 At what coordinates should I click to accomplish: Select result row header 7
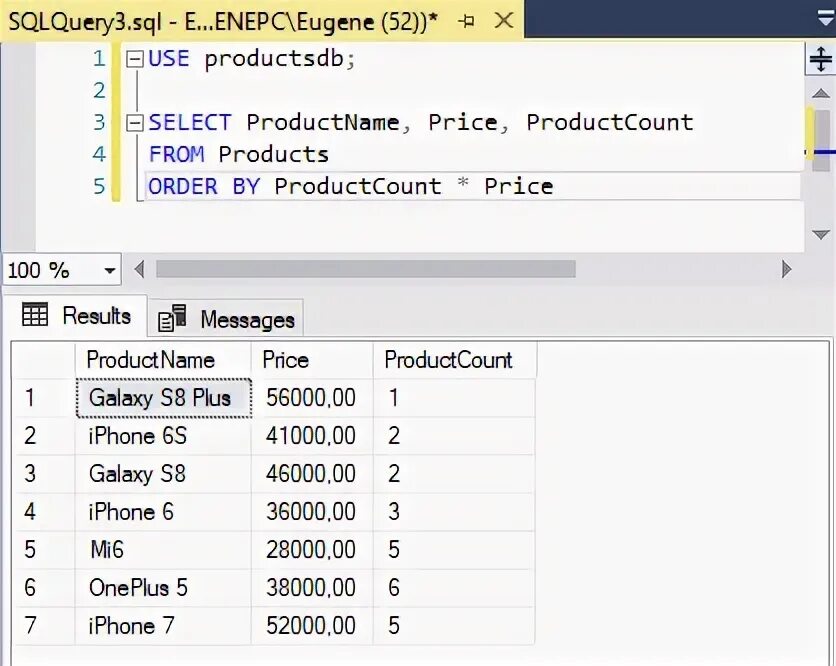44,625
